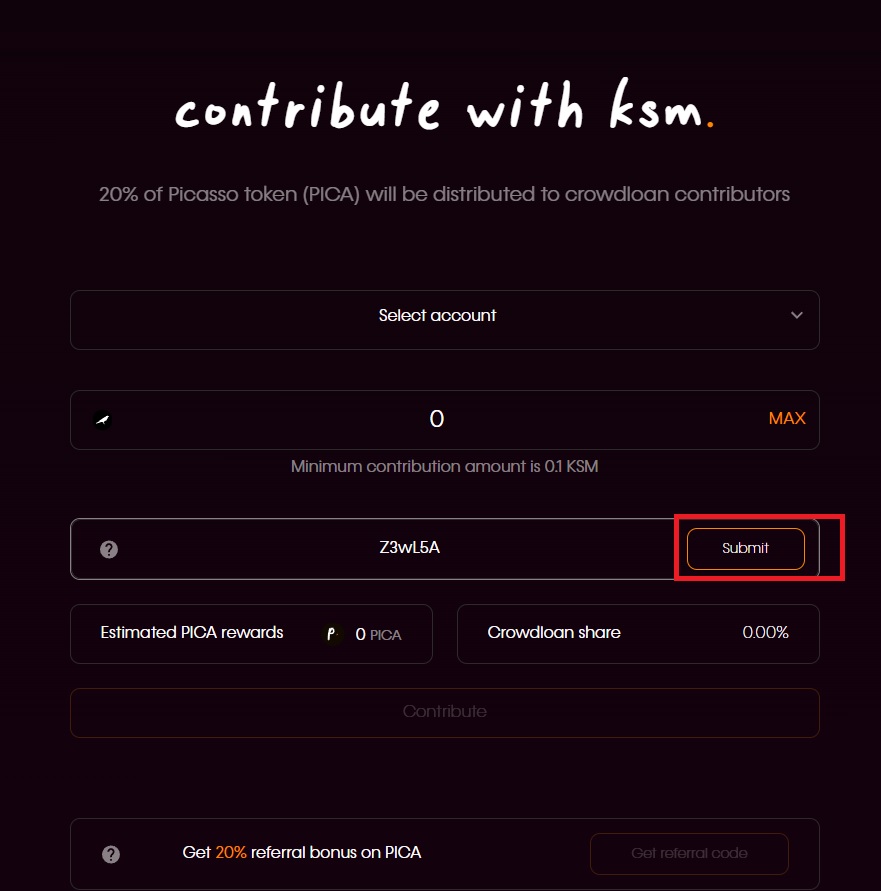Click the Get referral code button
The width and height of the screenshot is (881, 891).
coord(689,854)
